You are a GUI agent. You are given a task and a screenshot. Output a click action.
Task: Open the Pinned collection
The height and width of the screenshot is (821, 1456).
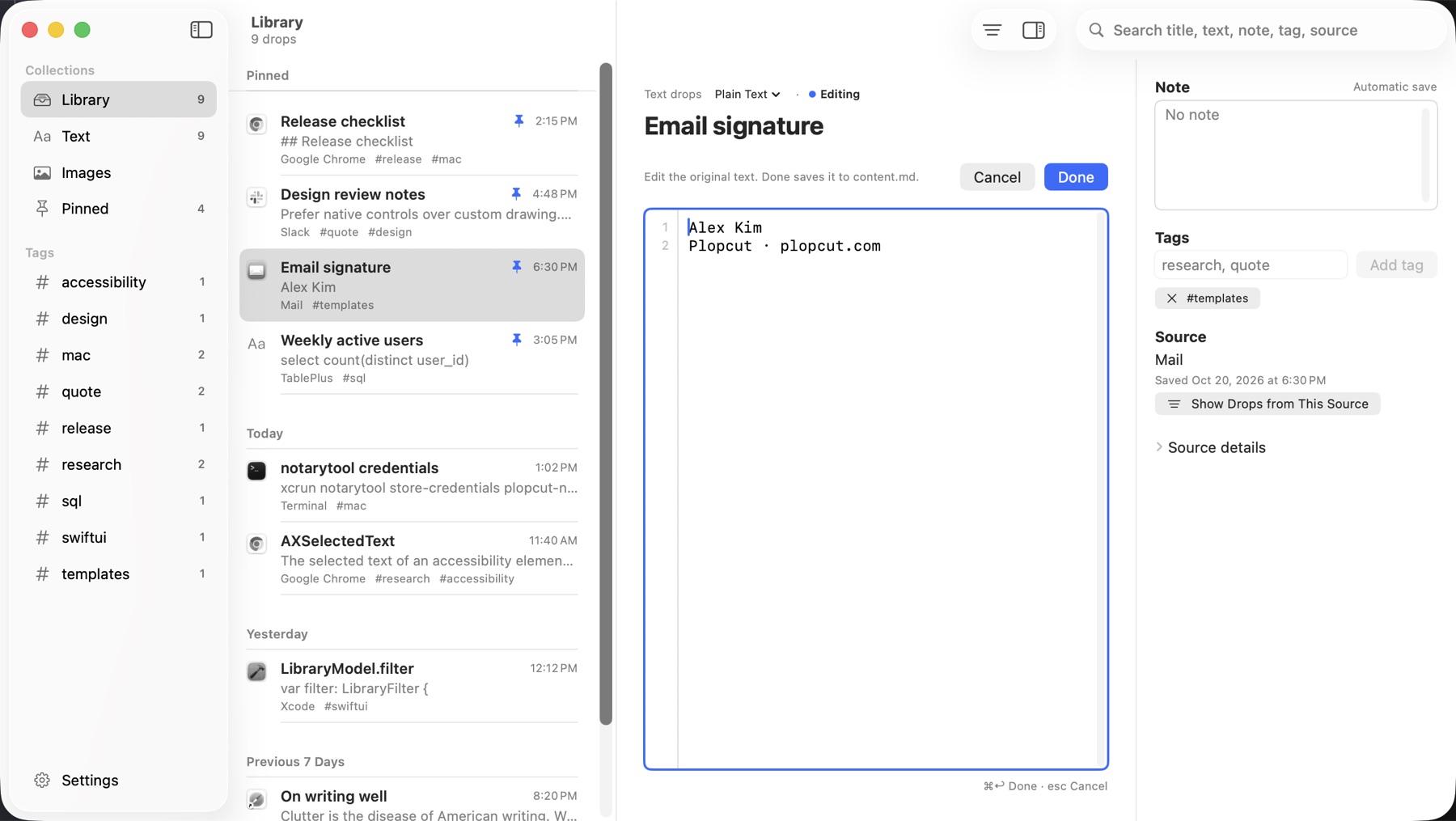[119, 208]
